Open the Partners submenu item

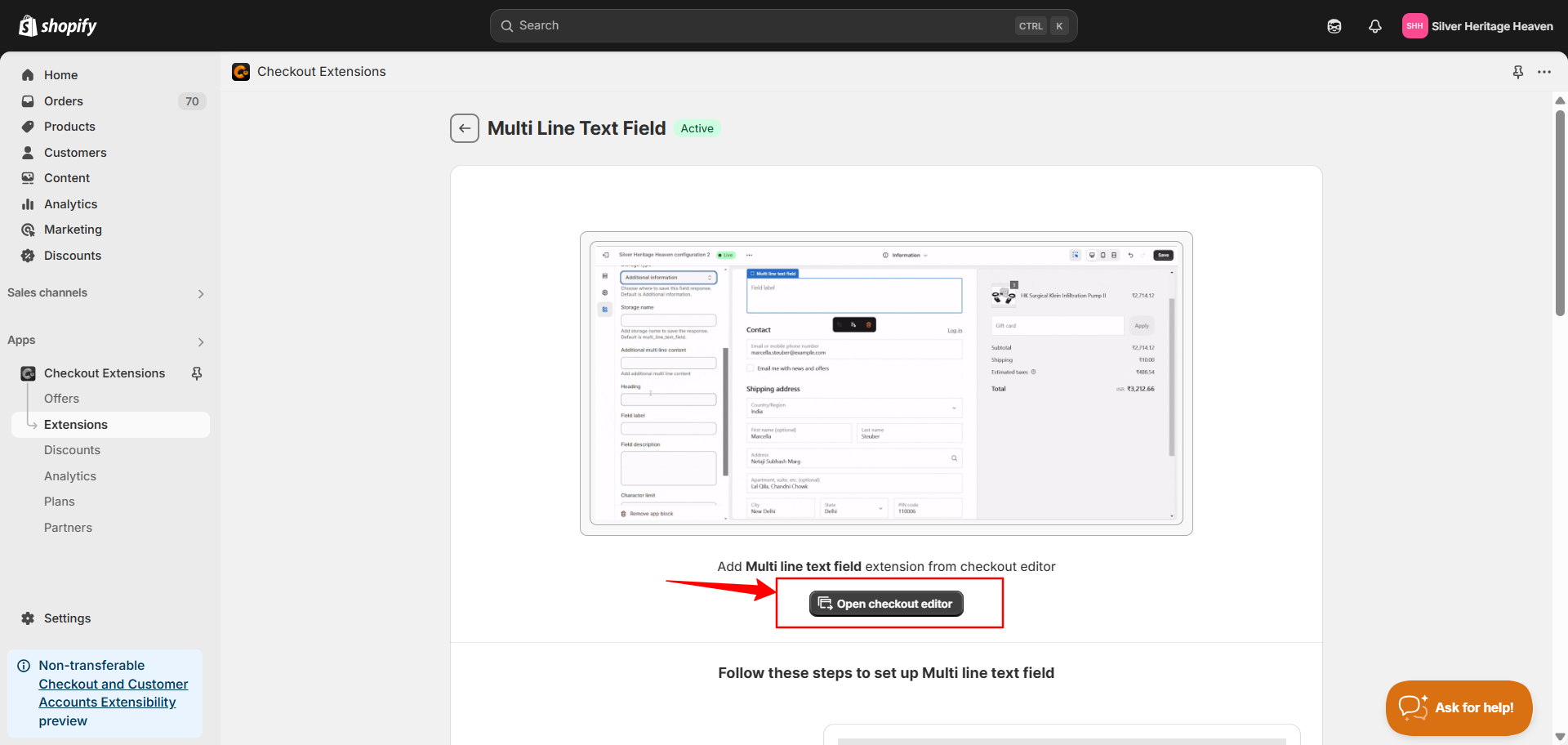point(68,528)
